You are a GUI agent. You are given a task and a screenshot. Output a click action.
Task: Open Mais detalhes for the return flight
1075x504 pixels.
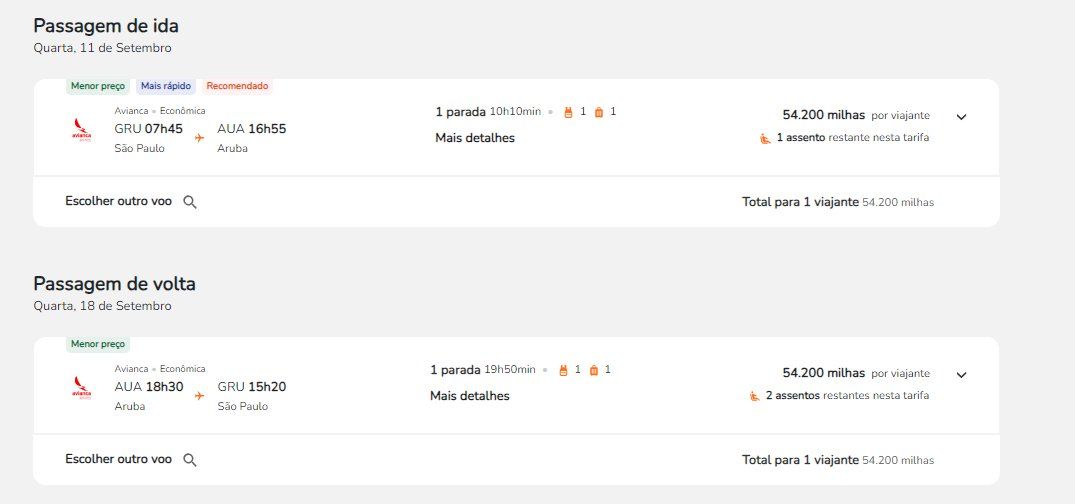[470, 396]
